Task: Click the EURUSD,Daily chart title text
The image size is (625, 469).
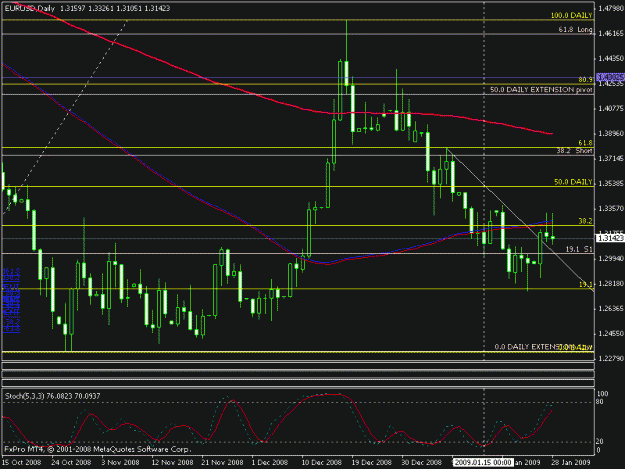Action: [30, 8]
